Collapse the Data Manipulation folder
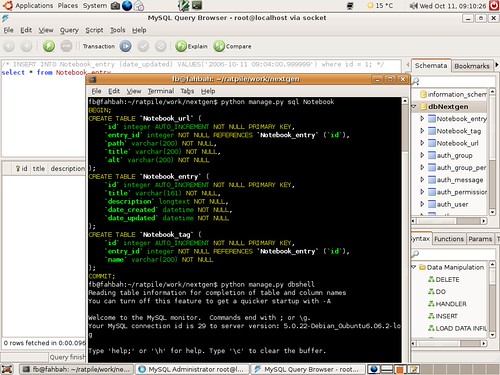 [x=414, y=267]
